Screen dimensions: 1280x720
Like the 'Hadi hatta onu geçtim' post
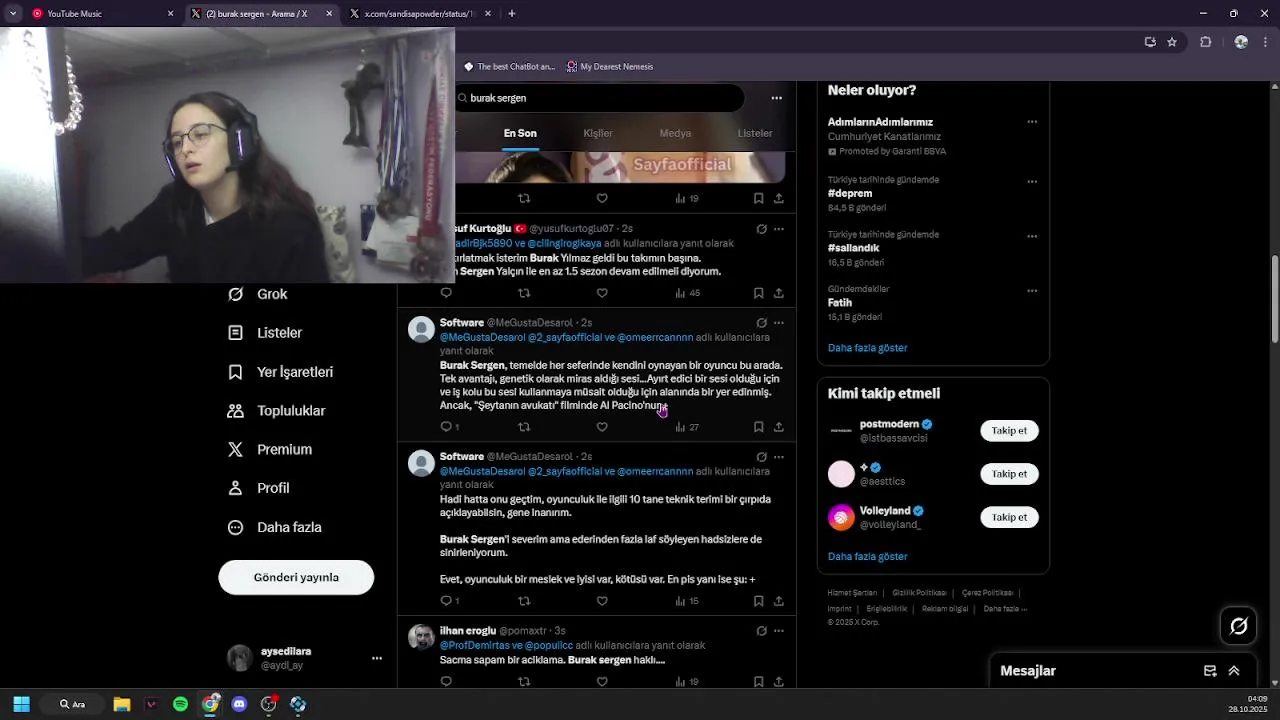(602, 601)
